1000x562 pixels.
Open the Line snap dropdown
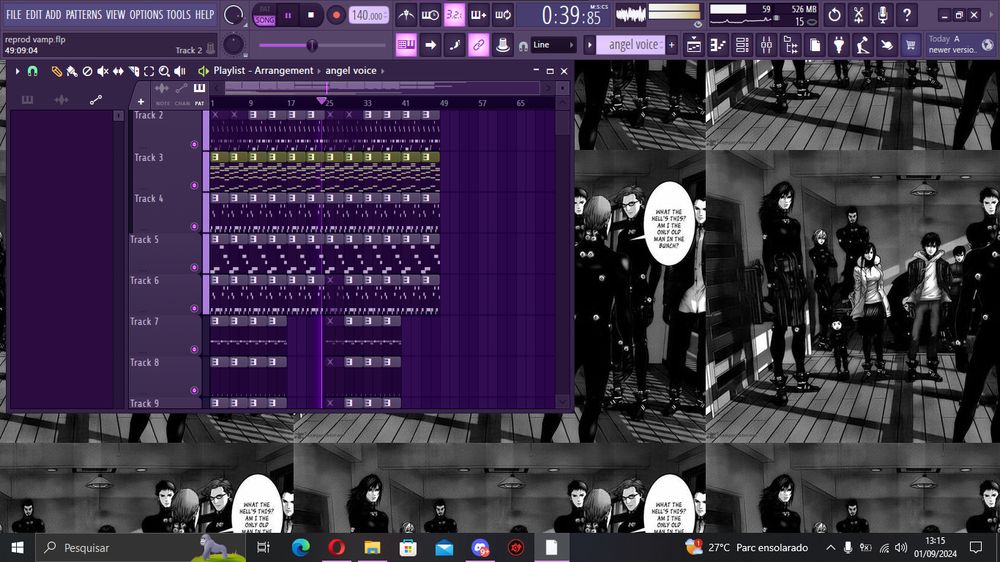click(x=553, y=45)
